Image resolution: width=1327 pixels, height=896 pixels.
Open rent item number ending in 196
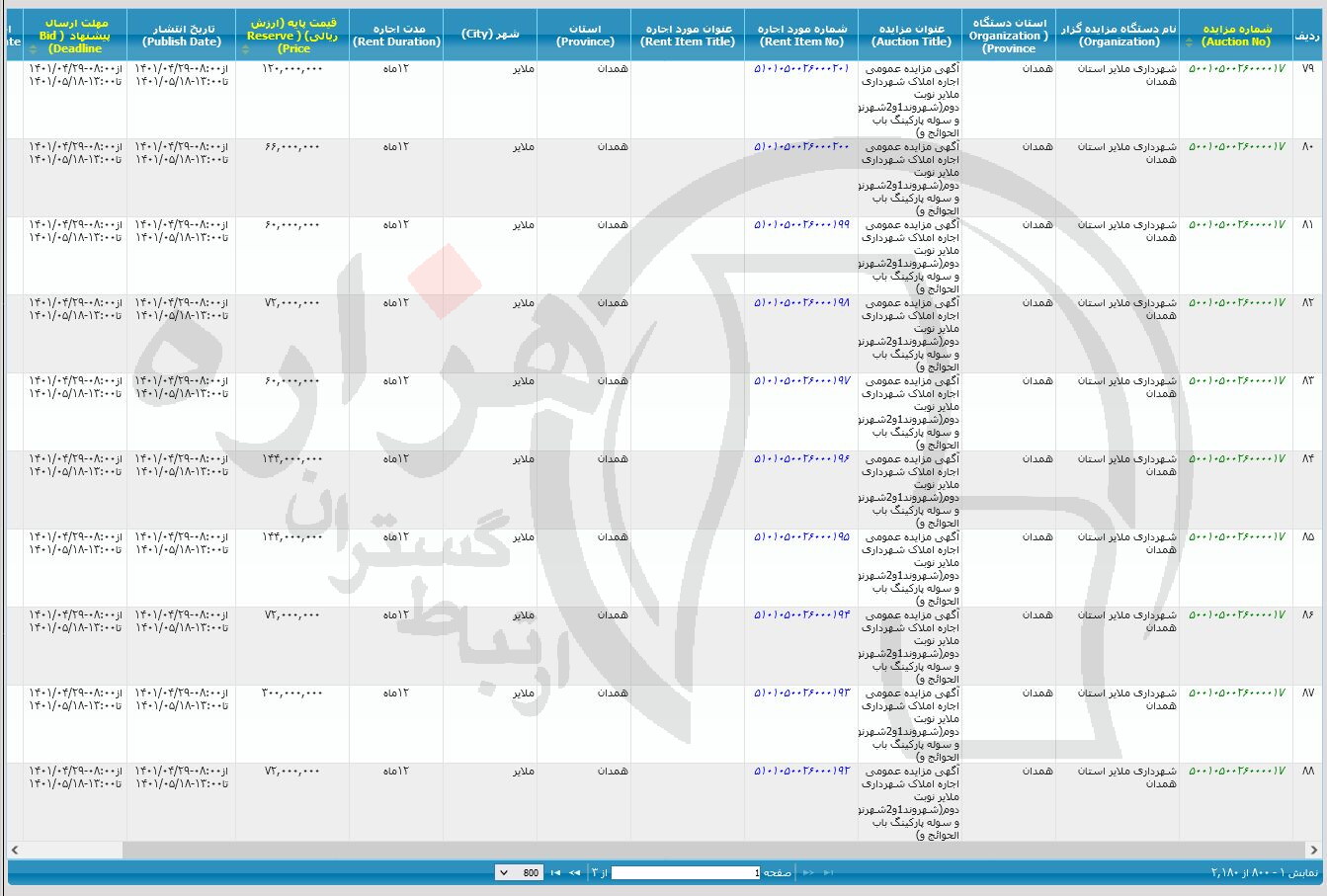[801, 458]
